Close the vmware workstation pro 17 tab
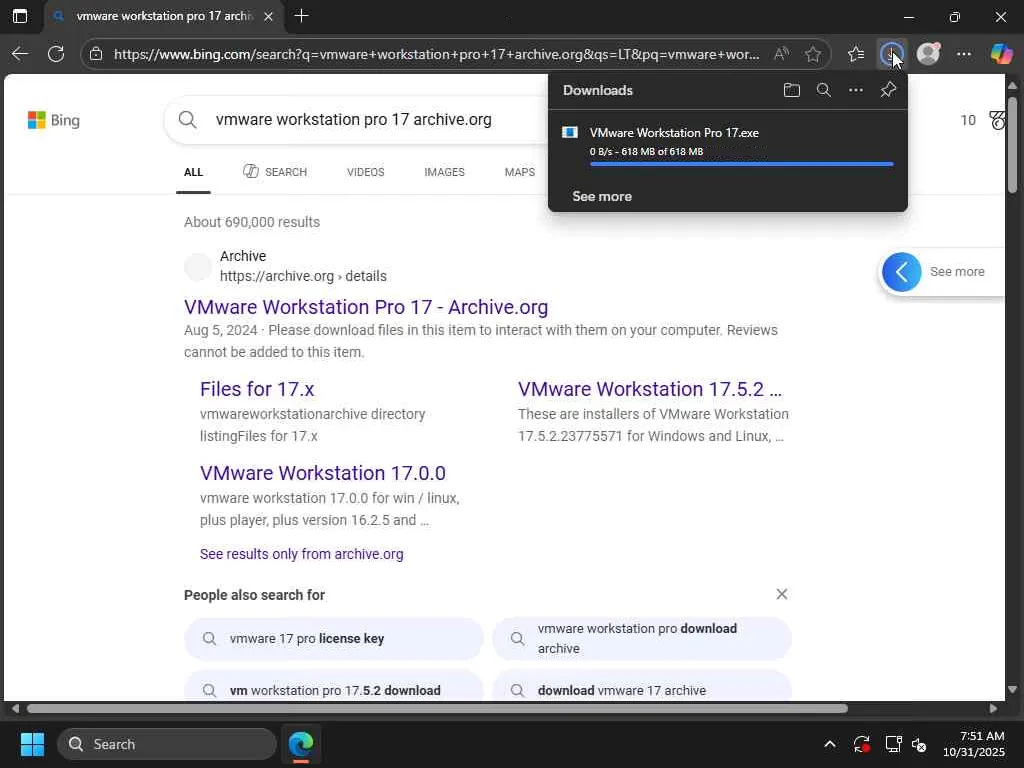Viewport: 1024px width, 768px height. click(268, 16)
